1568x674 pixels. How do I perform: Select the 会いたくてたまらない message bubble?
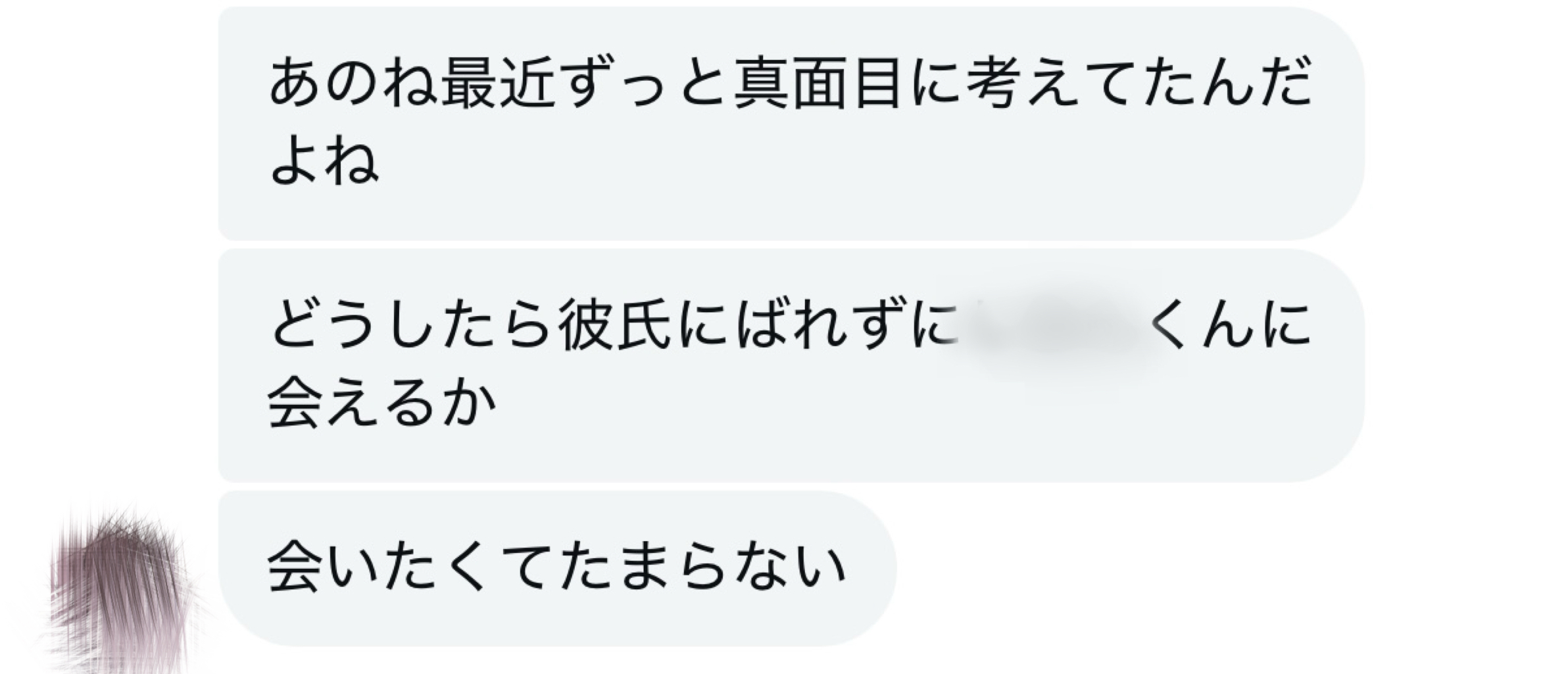tap(558, 568)
